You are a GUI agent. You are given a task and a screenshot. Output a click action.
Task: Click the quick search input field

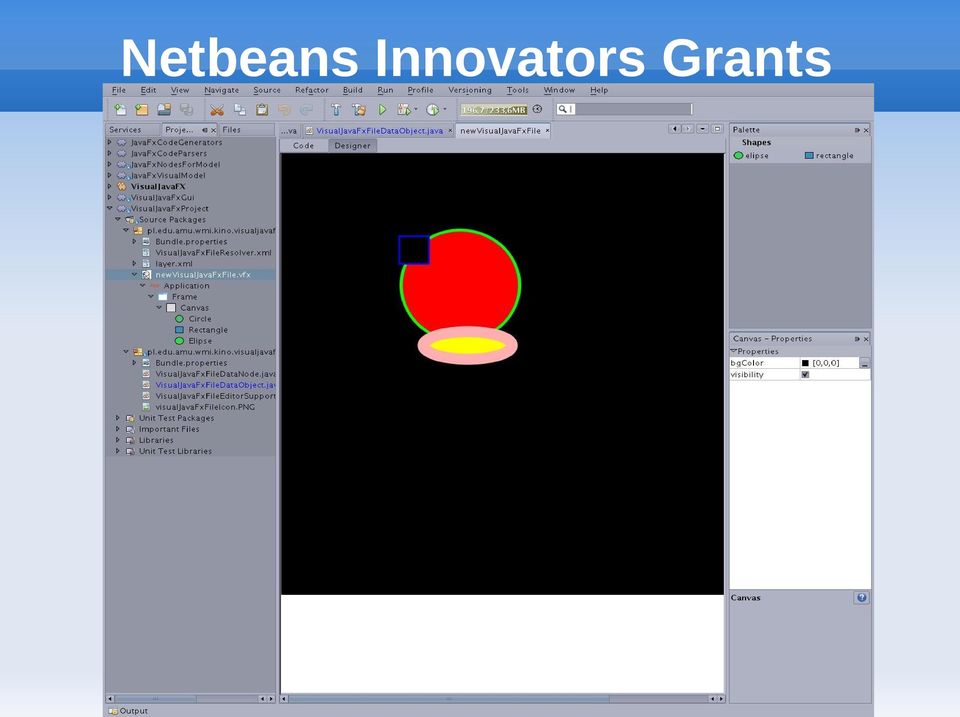click(632, 109)
